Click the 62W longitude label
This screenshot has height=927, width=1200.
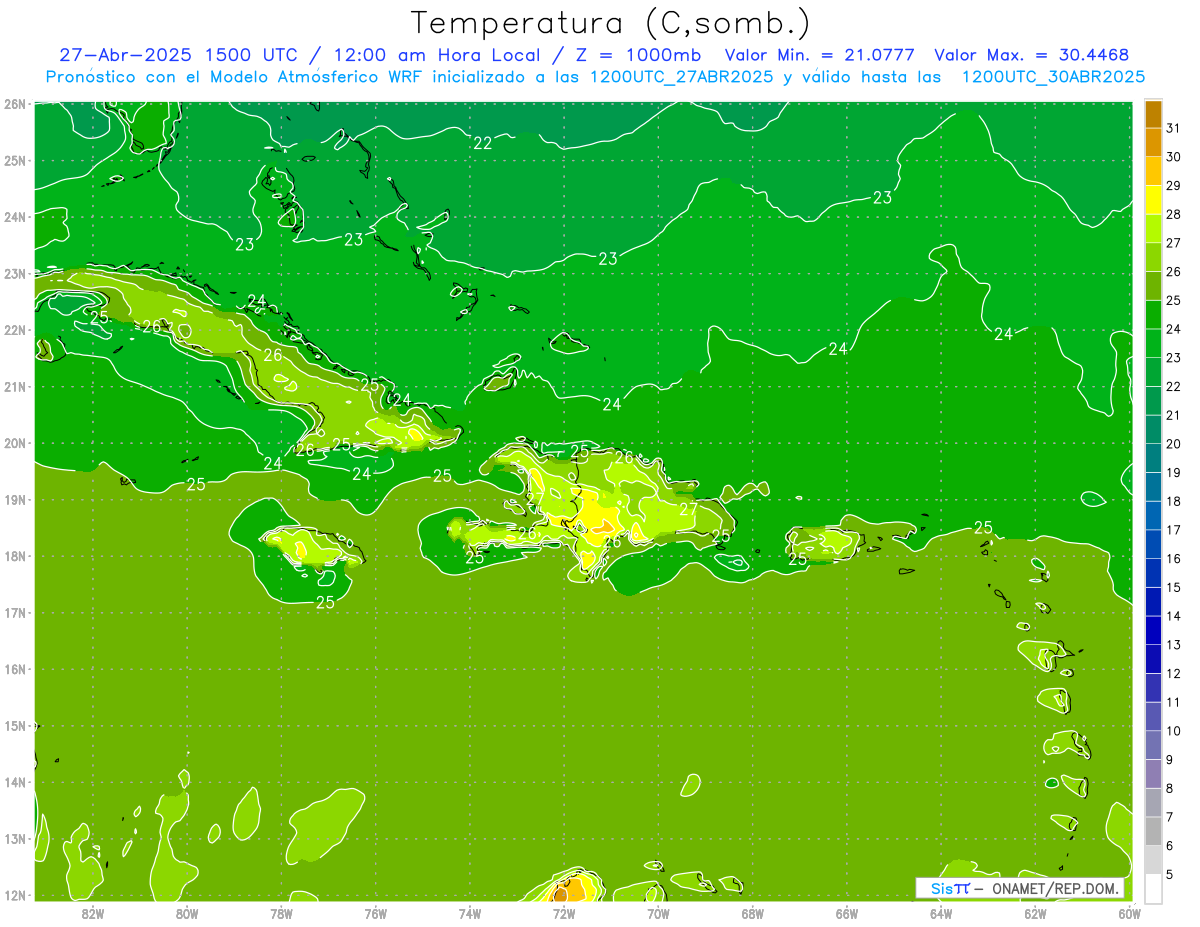coord(1035,913)
